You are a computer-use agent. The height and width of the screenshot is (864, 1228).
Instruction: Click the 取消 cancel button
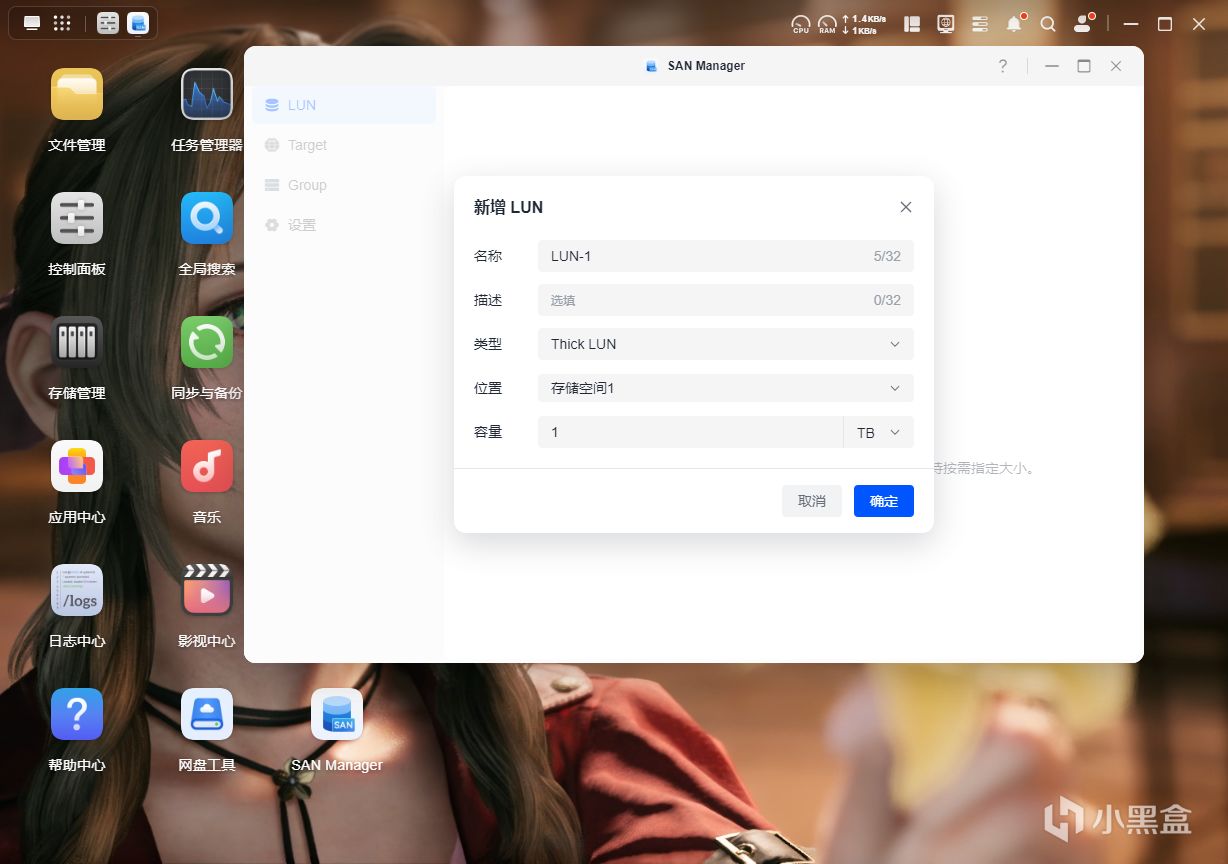coord(812,501)
